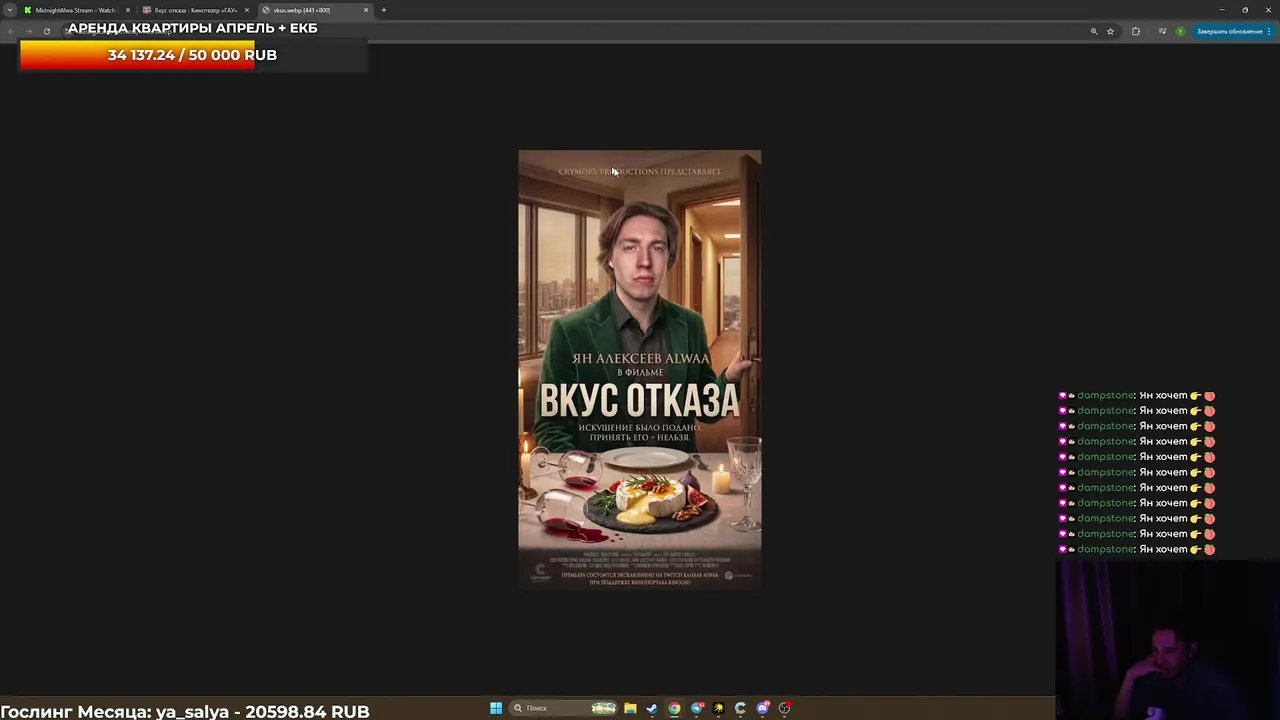The height and width of the screenshot is (720, 1280).
Task: Go back to previous page
Action: pyautogui.click(x=10, y=31)
